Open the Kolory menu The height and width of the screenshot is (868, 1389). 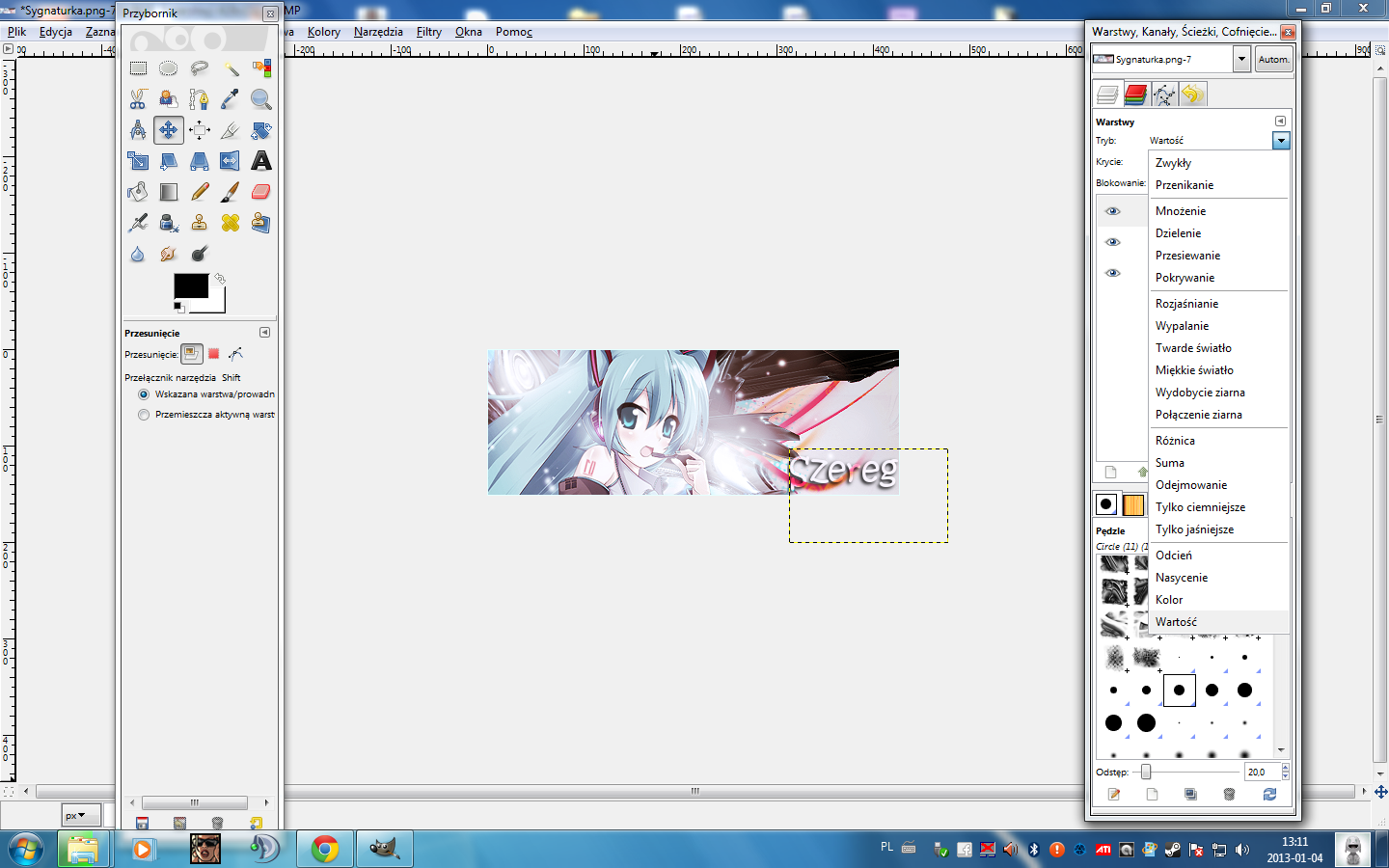pyautogui.click(x=324, y=32)
